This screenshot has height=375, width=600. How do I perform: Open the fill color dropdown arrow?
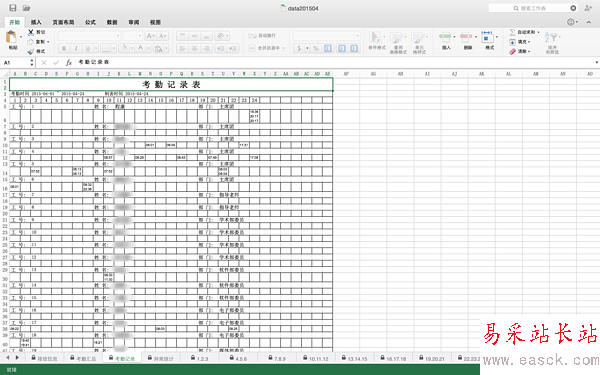pyautogui.click(x=131, y=48)
